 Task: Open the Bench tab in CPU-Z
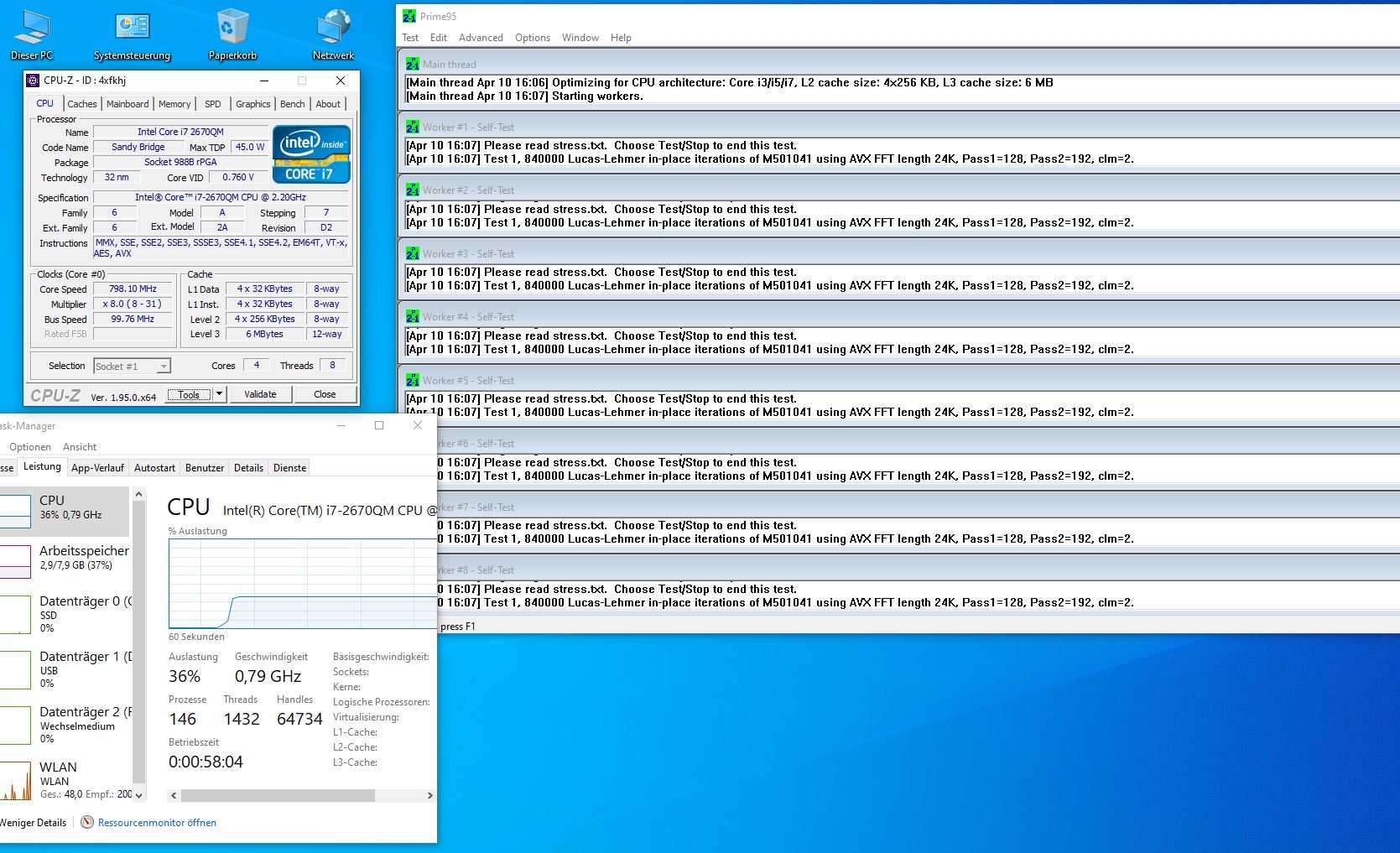coord(293,104)
